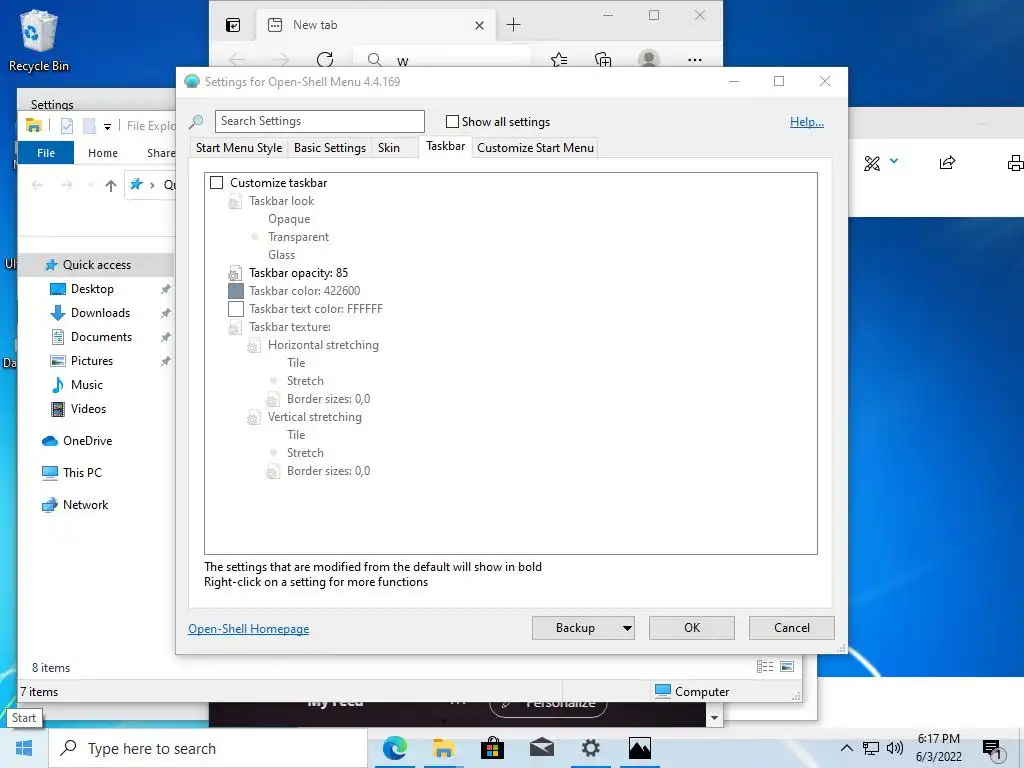Choose the Opaque taskbar look
The width and height of the screenshot is (1024, 768).
(289, 219)
